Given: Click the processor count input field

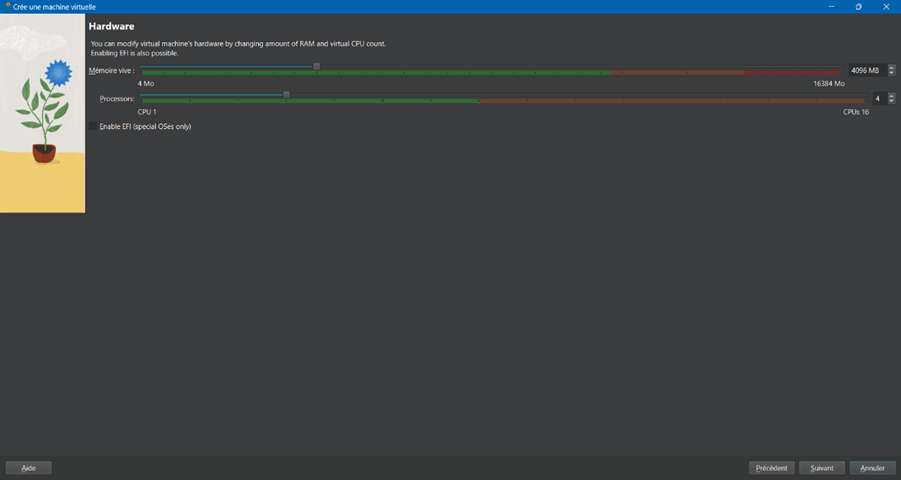Looking at the screenshot, I should point(878,98).
